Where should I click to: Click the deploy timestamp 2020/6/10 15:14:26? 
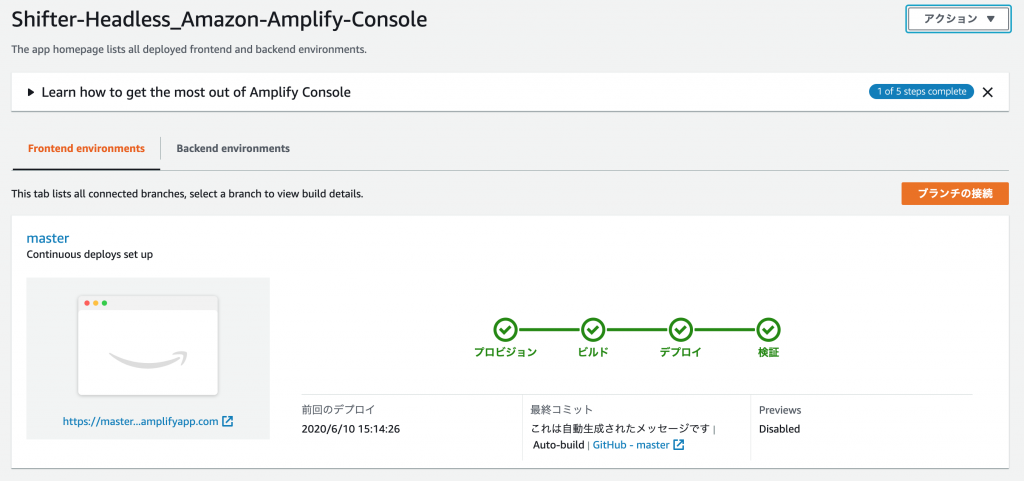tap(351, 429)
